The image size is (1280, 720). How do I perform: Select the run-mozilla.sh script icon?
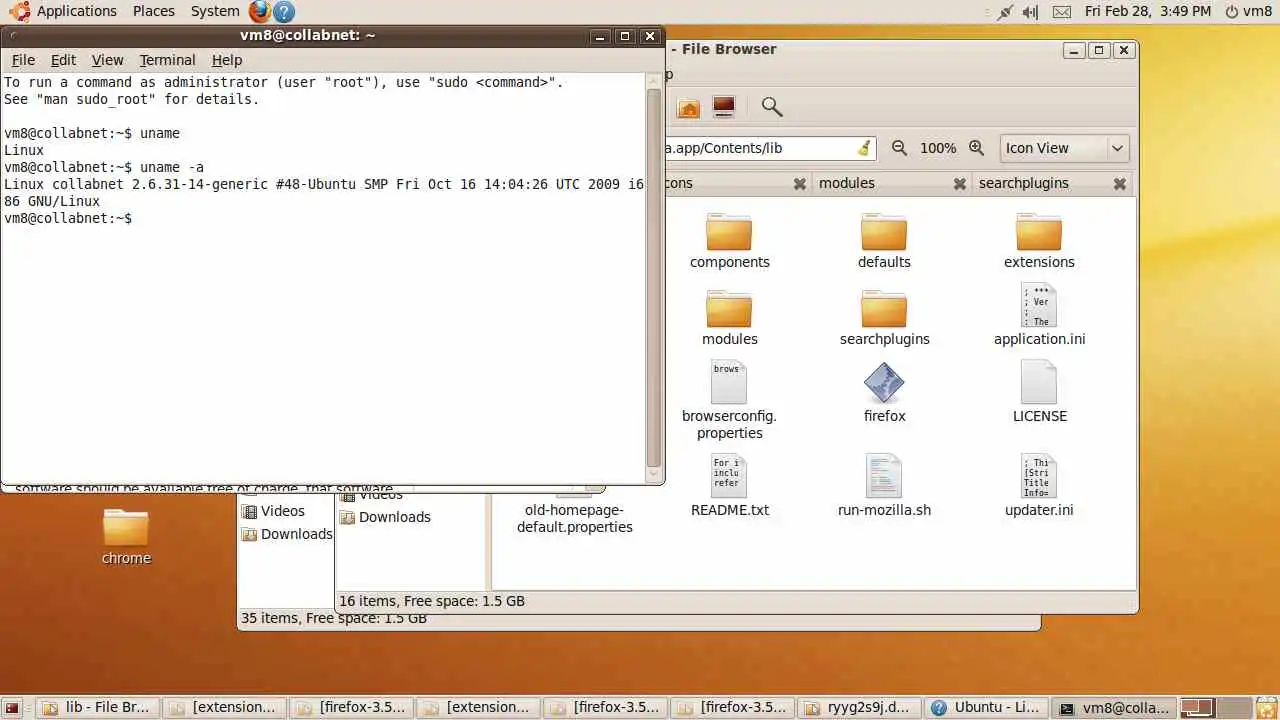884,476
